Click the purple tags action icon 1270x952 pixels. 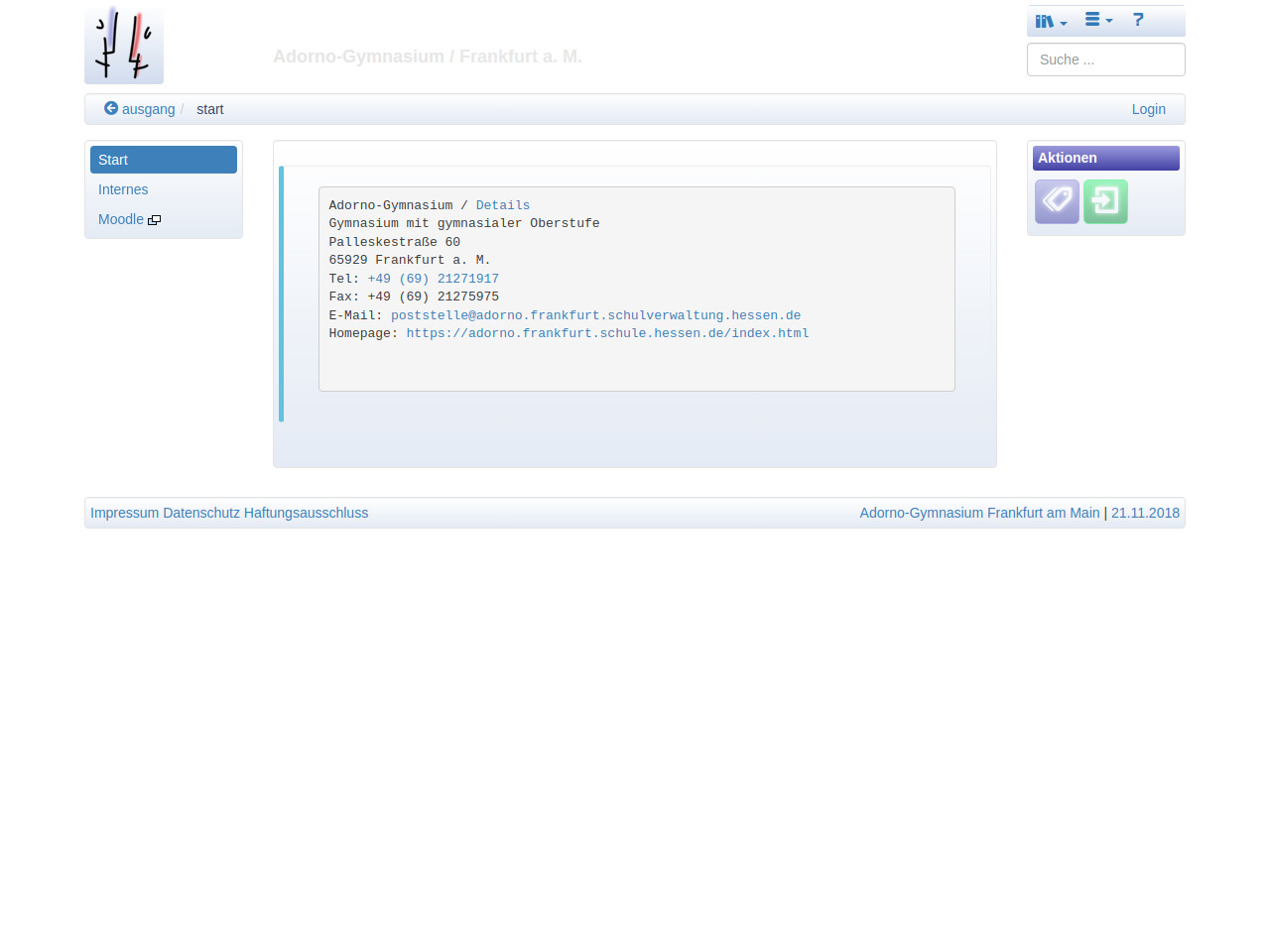(x=1057, y=201)
